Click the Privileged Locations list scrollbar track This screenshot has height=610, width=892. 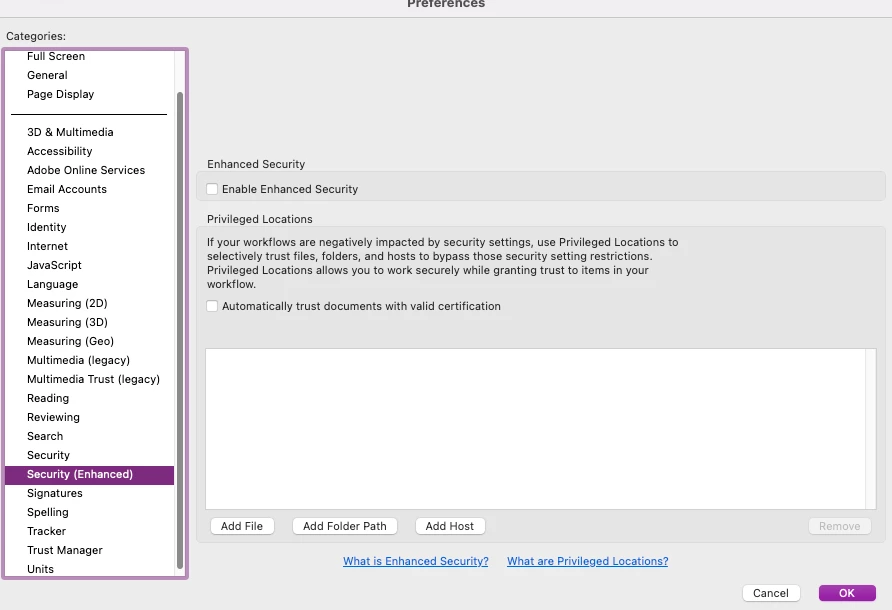[871, 429]
